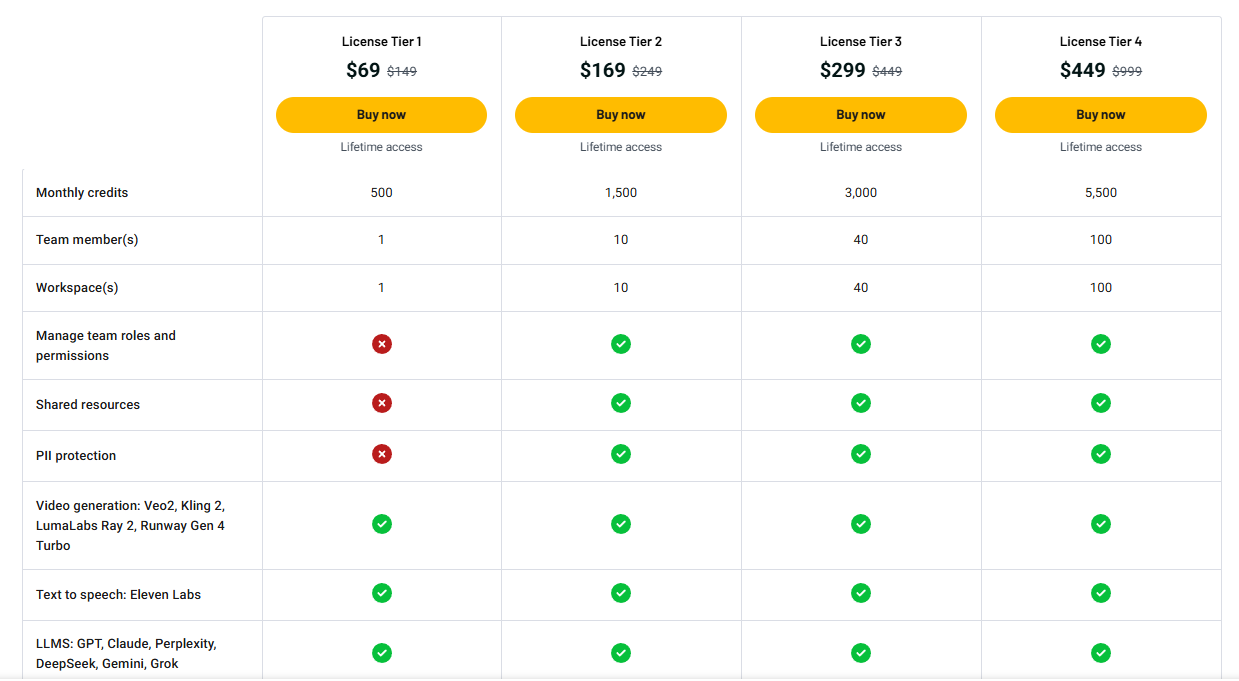The width and height of the screenshot is (1239, 681).
Task: Click the License Tier 1 heading
Action: 381,42
